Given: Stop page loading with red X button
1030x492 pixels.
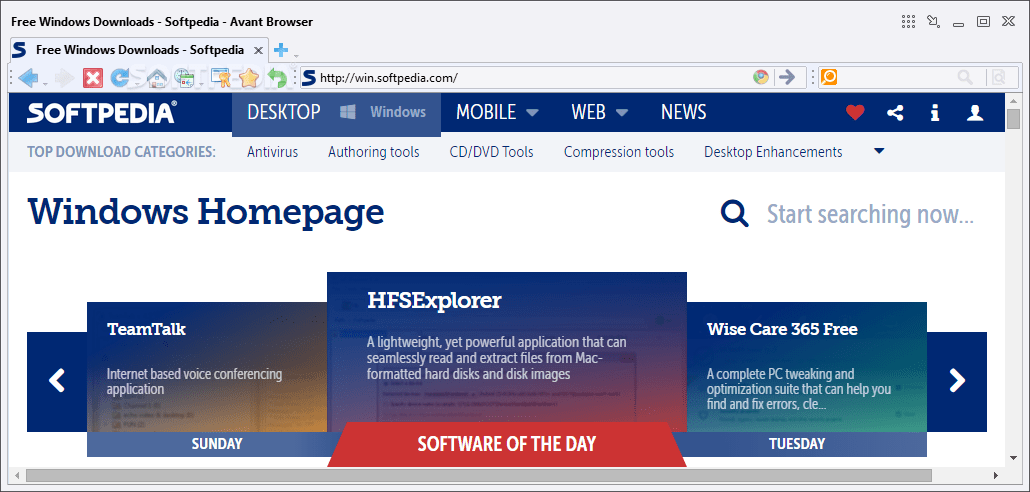Looking at the screenshot, I should click(x=93, y=78).
